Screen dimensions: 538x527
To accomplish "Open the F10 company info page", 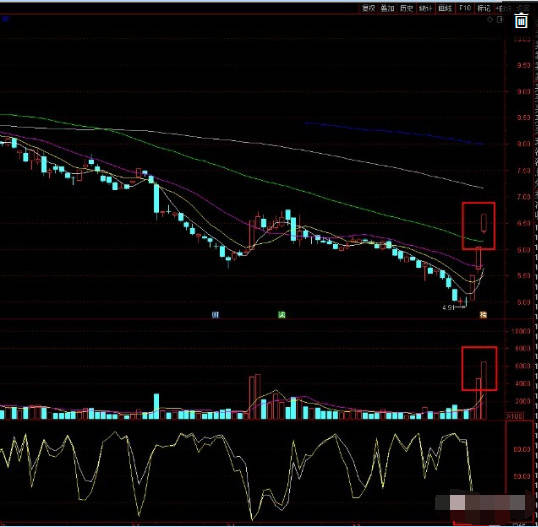I will click(465, 8).
